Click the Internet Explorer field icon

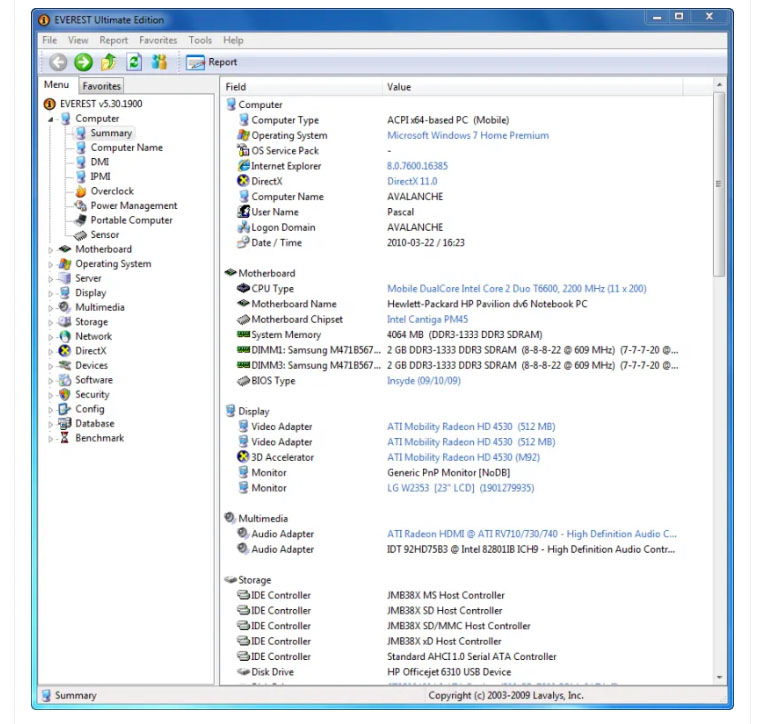point(244,166)
